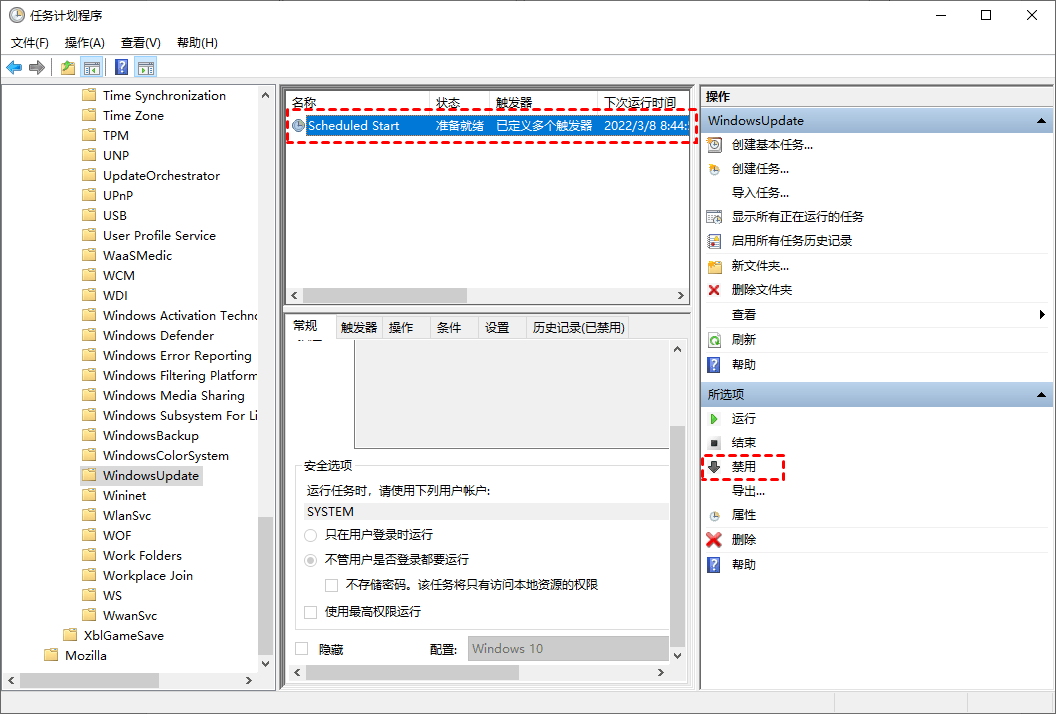Check the 隐藏 (hidden) checkbox

302,649
